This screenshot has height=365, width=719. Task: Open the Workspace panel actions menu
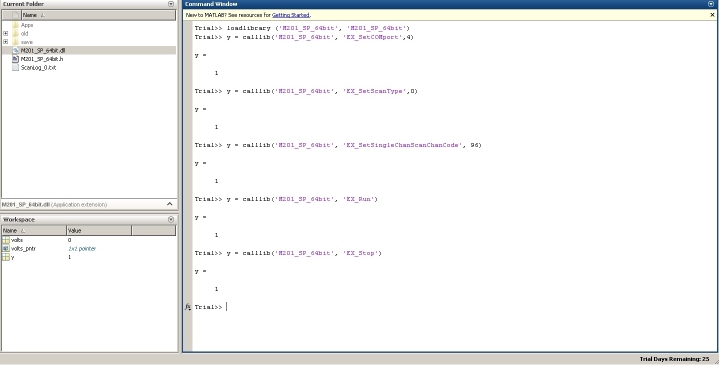click(171, 220)
